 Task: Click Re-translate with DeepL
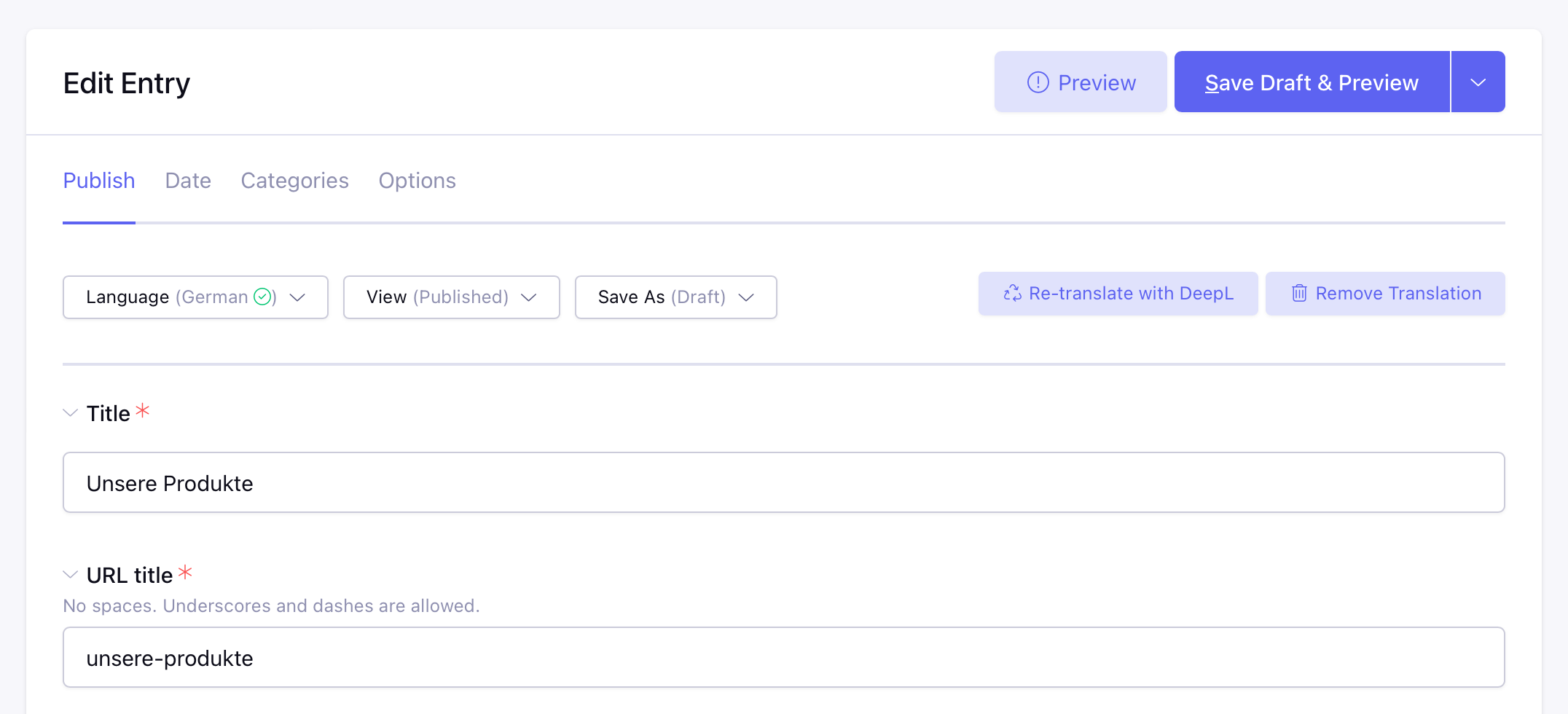pyautogui.click(x=1118, y=294)
